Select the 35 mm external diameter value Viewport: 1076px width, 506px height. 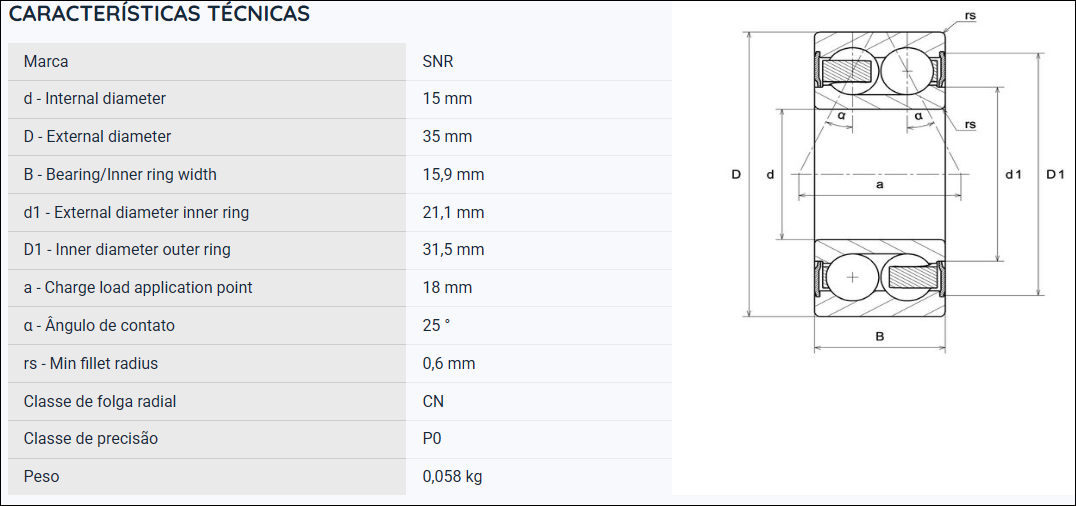click(447, 137)
